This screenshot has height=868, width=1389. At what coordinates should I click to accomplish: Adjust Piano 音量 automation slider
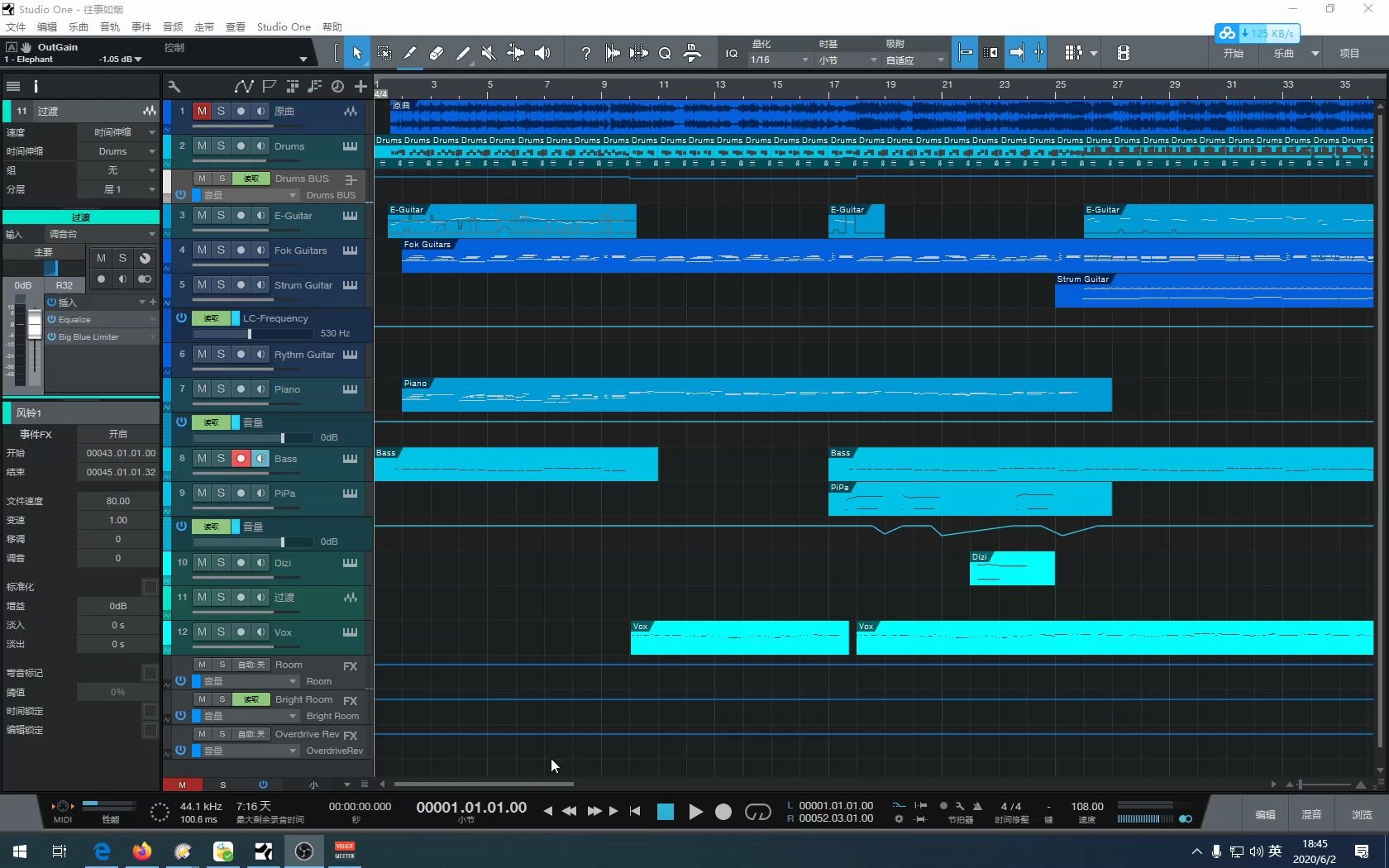tap(254, 437)
